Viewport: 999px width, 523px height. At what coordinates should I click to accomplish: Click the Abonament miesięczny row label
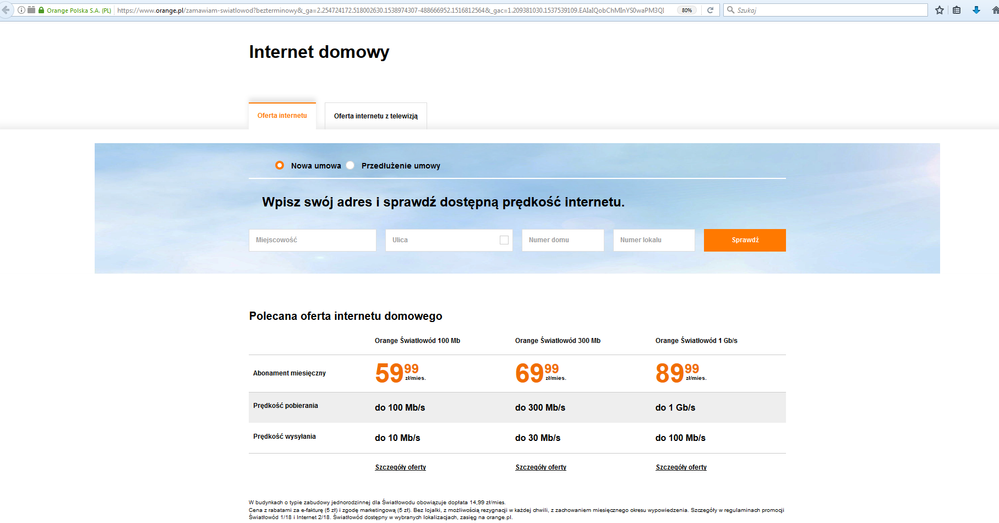pos(289,373)
